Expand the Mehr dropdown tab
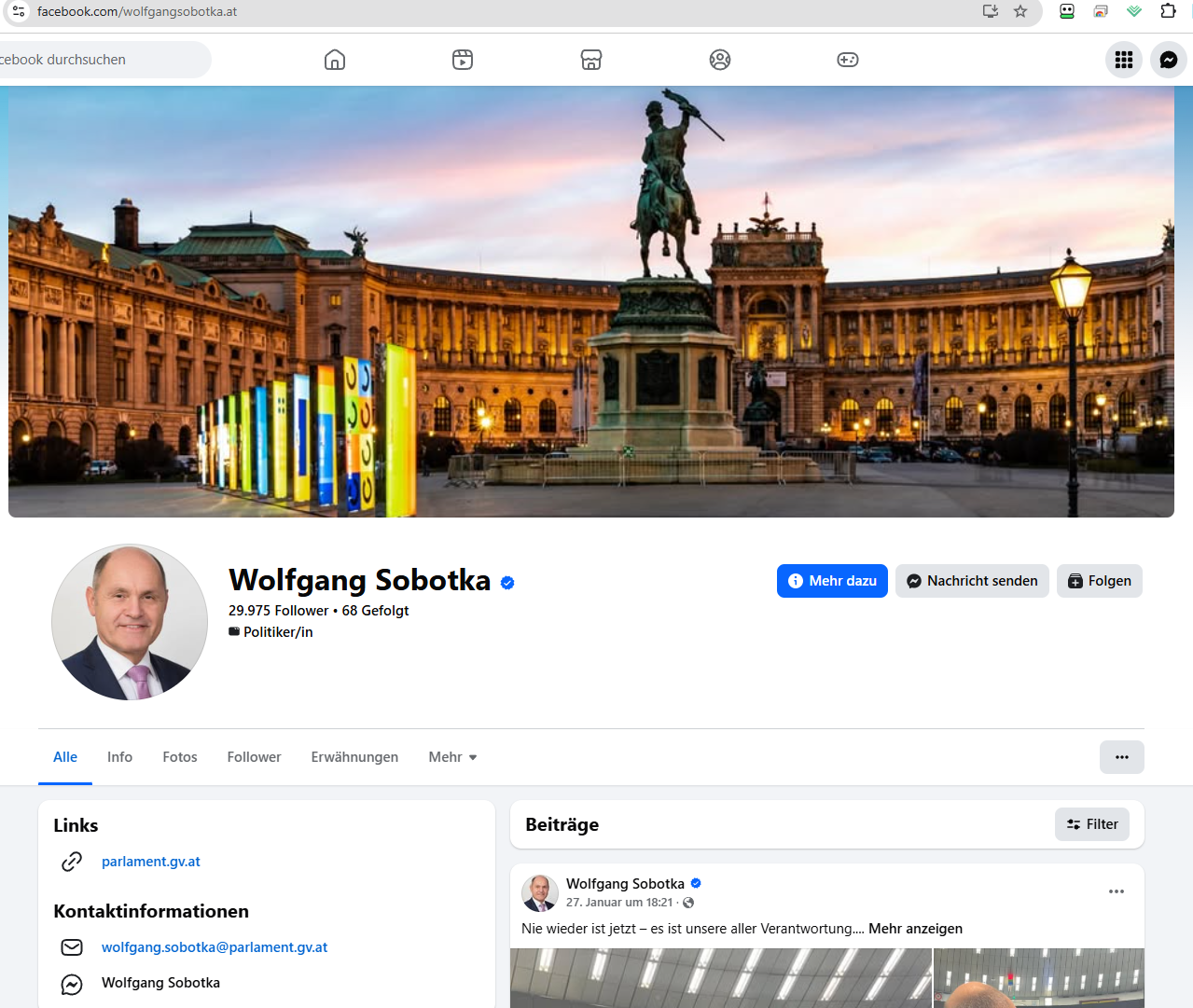1193x1008 pixels. [x=452, y=757]
